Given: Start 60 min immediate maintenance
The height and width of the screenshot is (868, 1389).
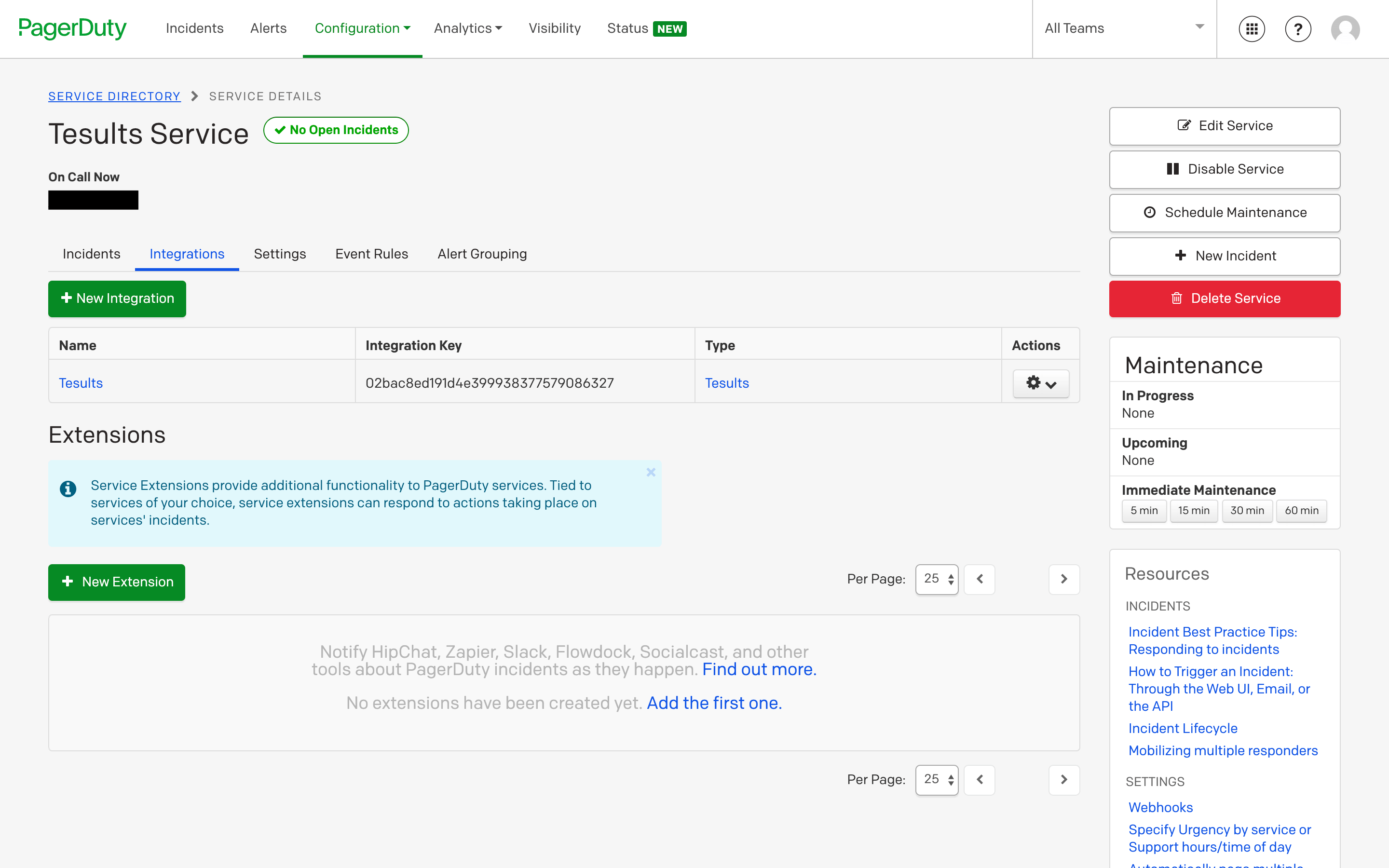Looking at the screenshot, I should (x=1301, y=510).
